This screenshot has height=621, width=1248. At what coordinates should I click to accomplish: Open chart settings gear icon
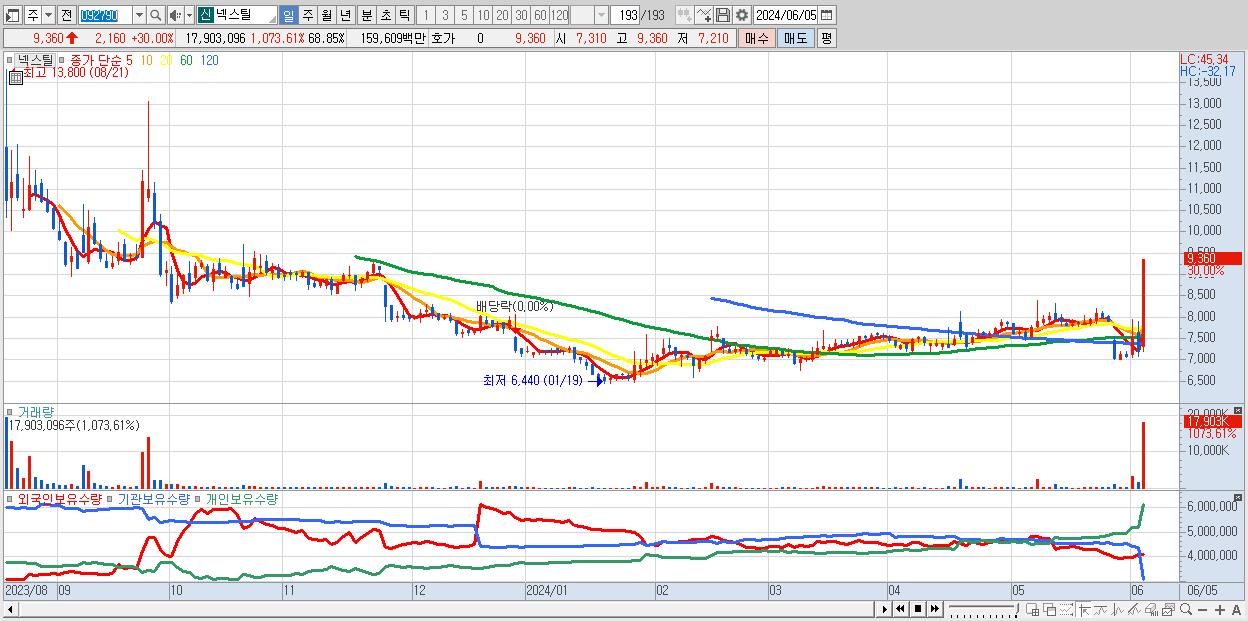(x=742, y=15)
